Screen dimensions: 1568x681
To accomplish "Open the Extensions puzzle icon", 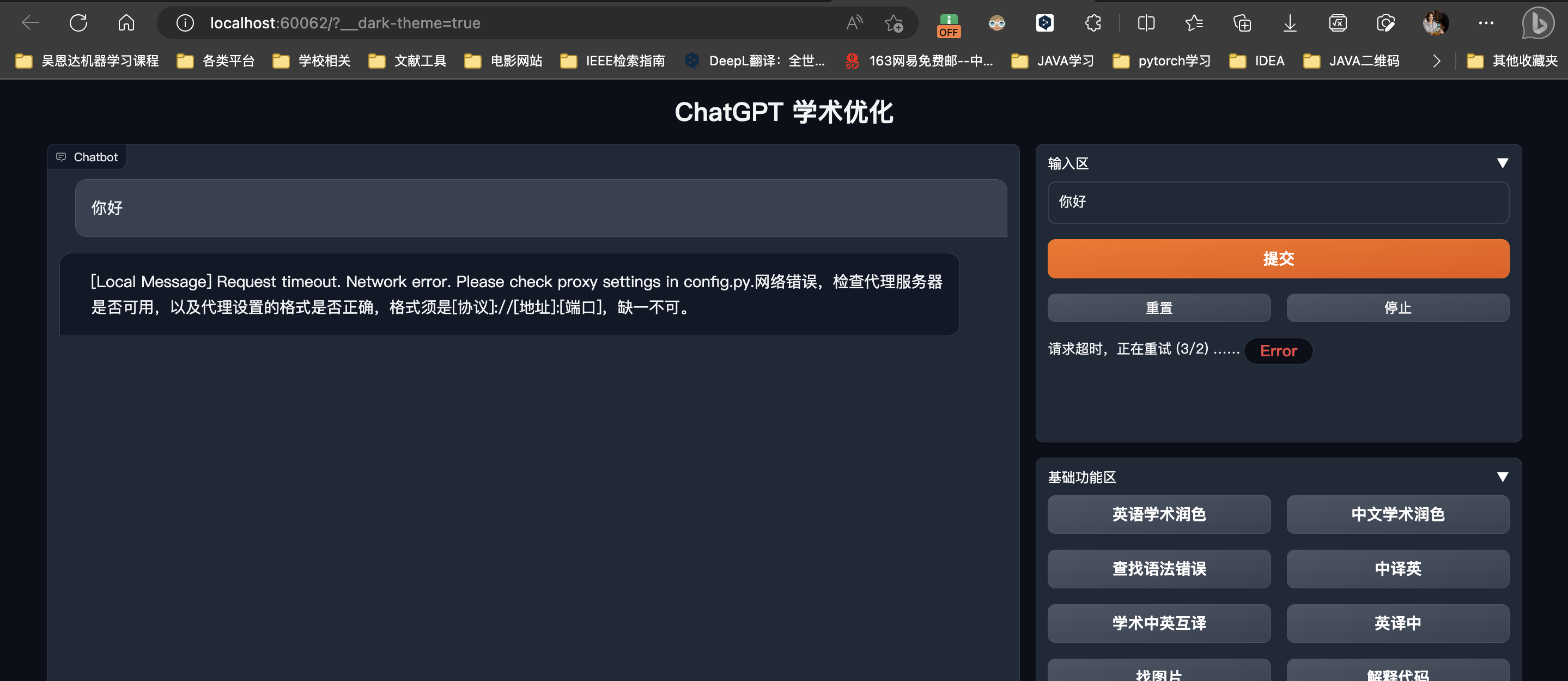I will pyautogui.click(x=1092, y=22).
